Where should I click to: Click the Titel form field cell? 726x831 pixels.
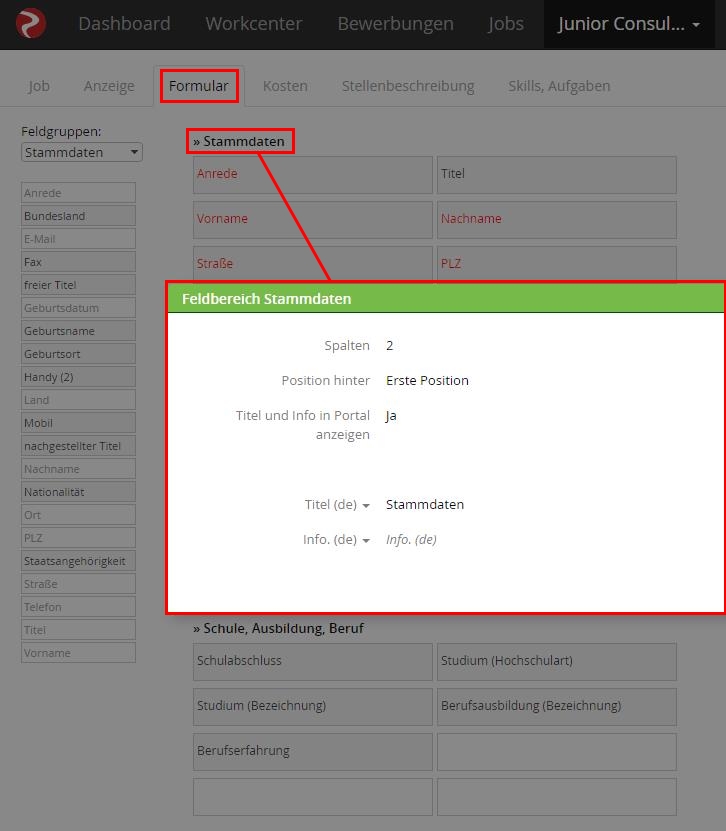tap(556, 175)
